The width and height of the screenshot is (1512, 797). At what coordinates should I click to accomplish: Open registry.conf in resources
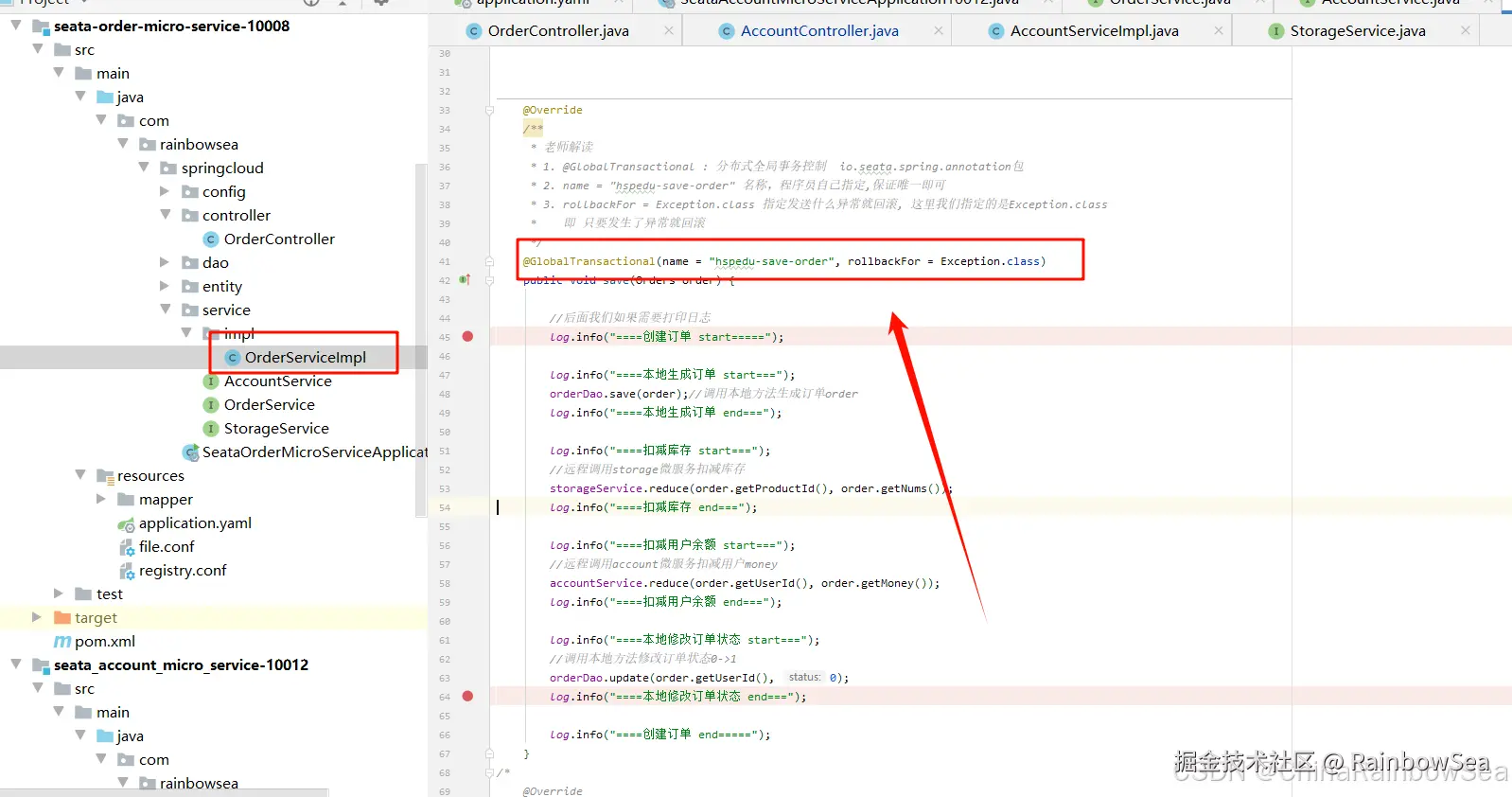click(x=183, y=570)
